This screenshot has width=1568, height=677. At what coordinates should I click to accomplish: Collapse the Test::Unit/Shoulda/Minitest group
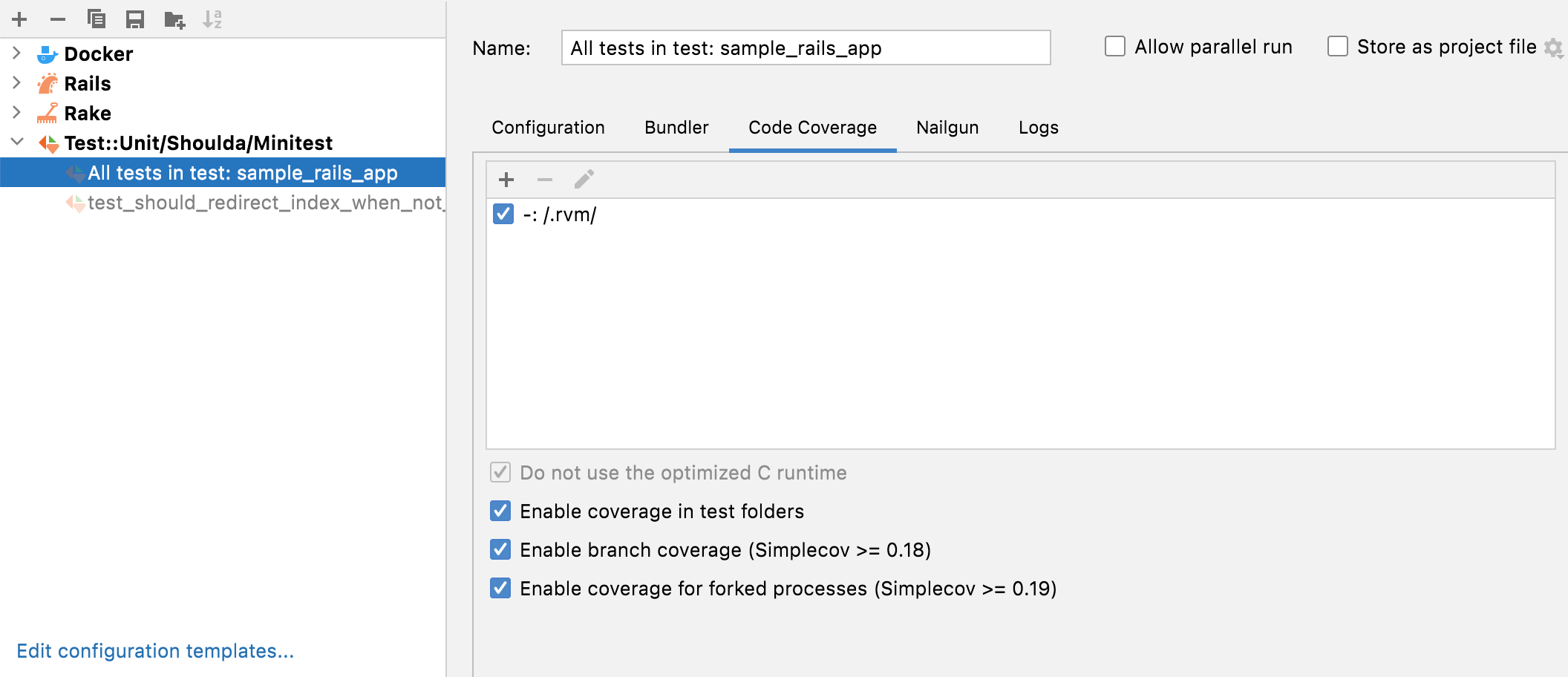[x=16, y=143]
